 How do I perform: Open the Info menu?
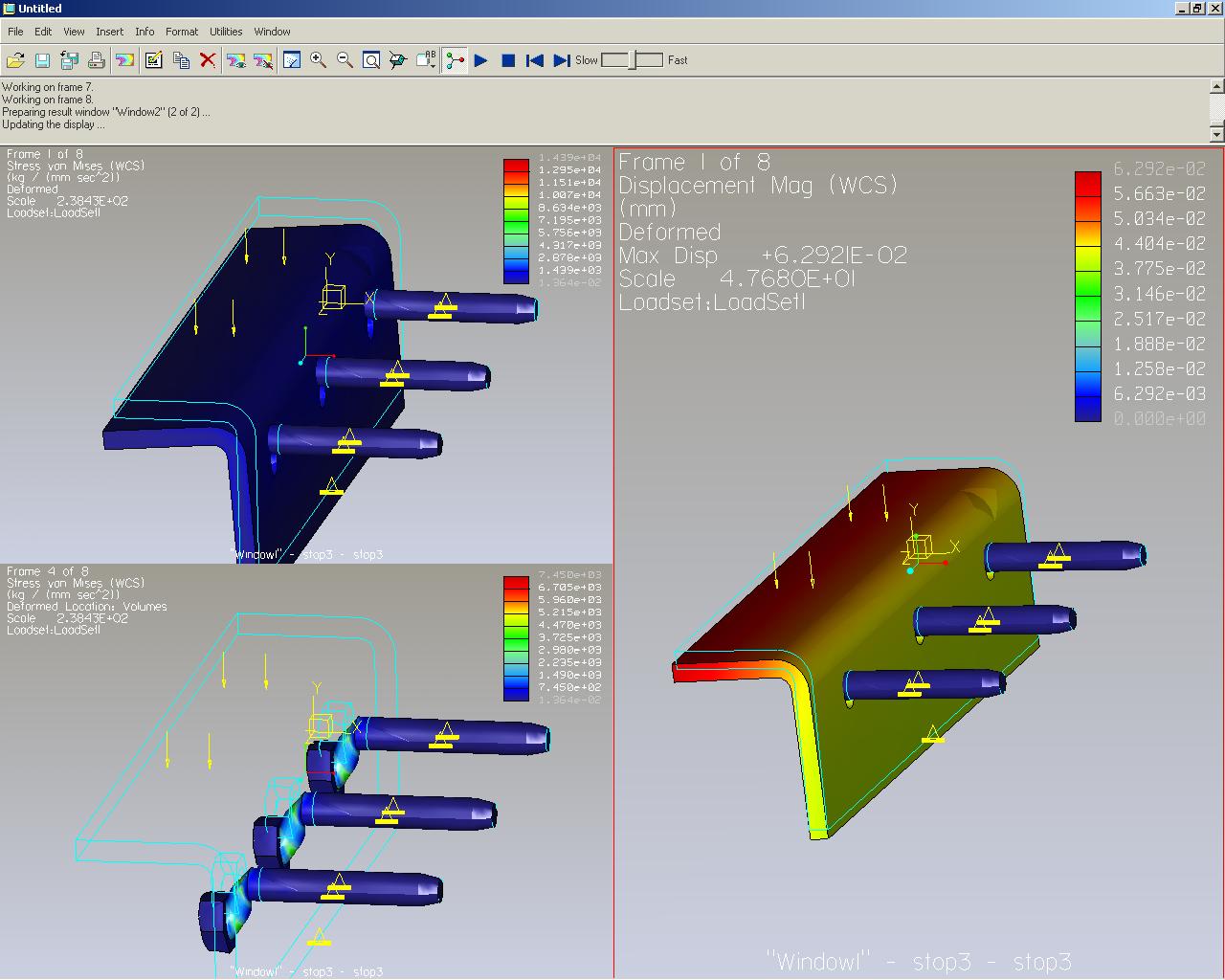[x=145, y=32]
